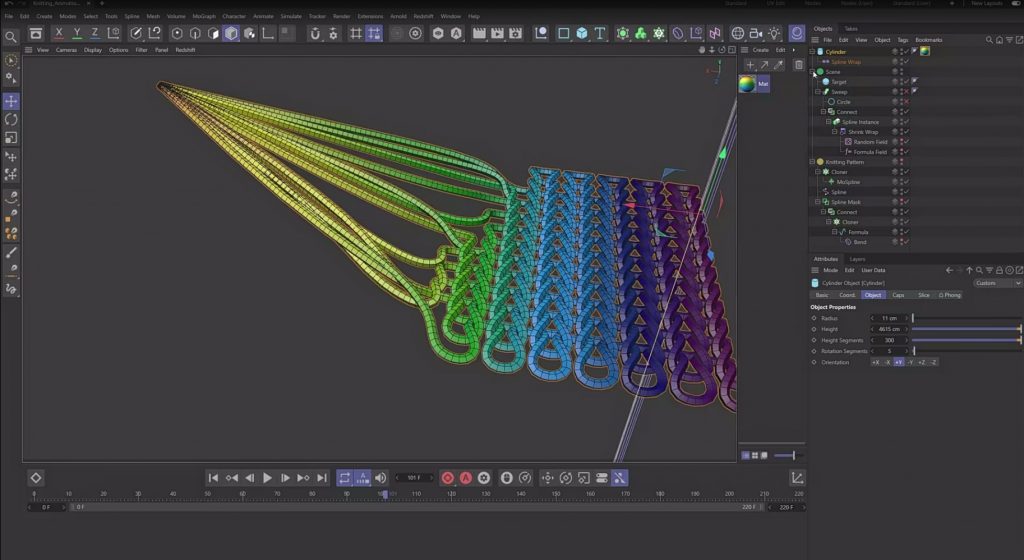Image resolution: width=1024 pixels, height=560 pixels.
Task: Click the red Record Active Objects button
Action: (x=447, y=478)
